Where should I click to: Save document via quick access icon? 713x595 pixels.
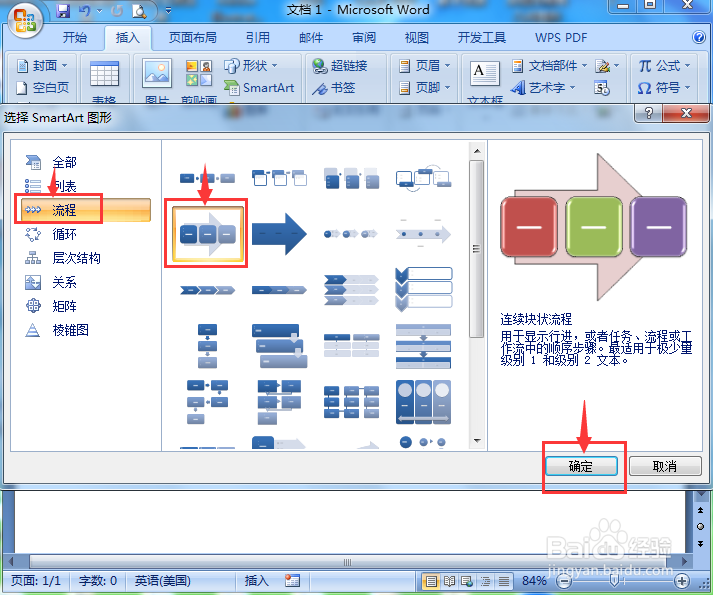pyautogui.click(x=63, y=10)
